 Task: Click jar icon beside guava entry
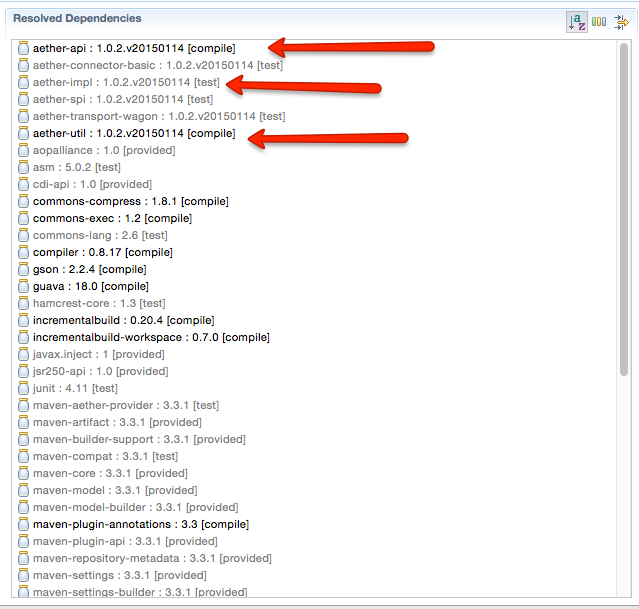[24, 286]
